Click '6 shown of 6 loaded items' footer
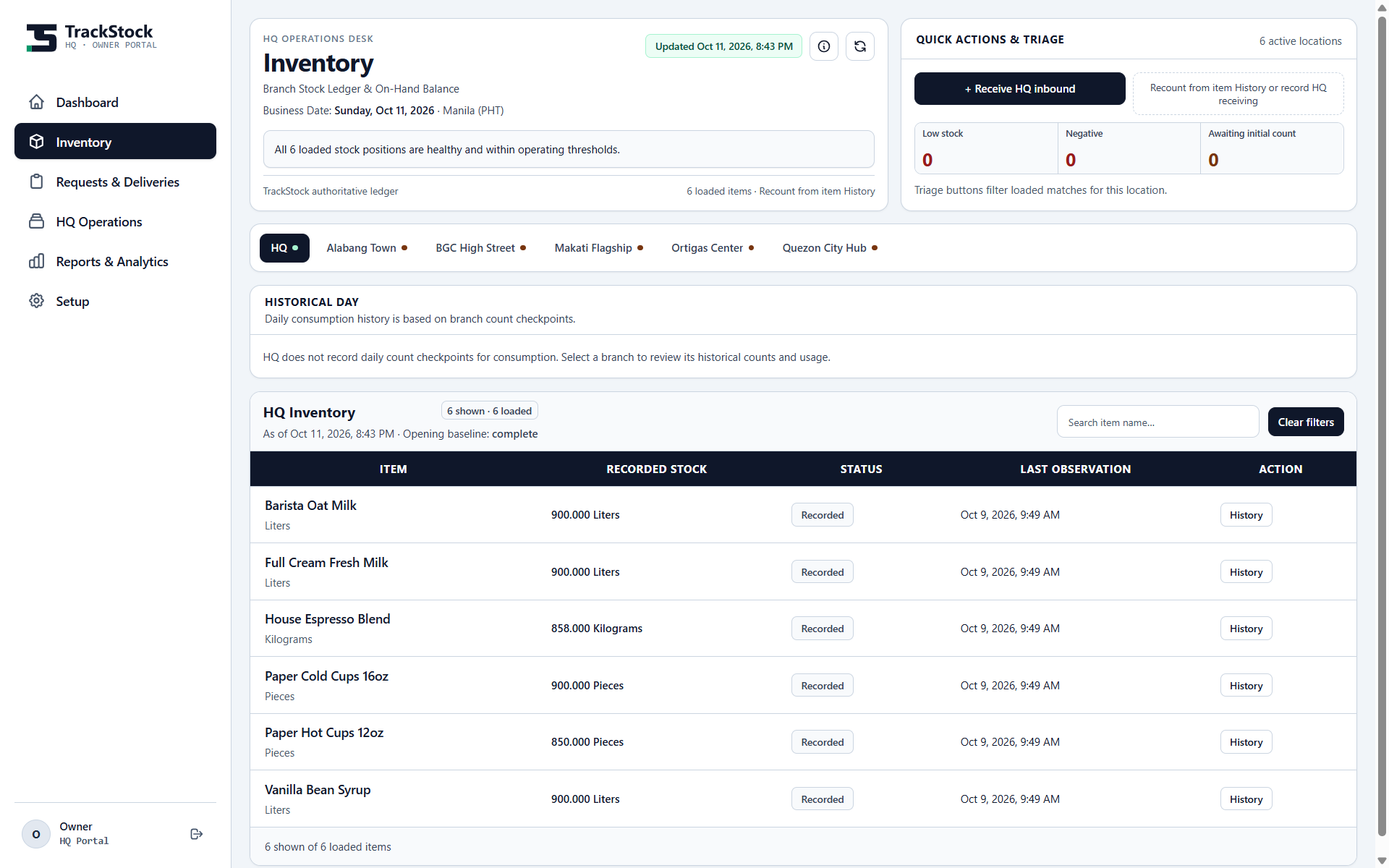This screenshot has width=1389, height=868. (328, 847)
